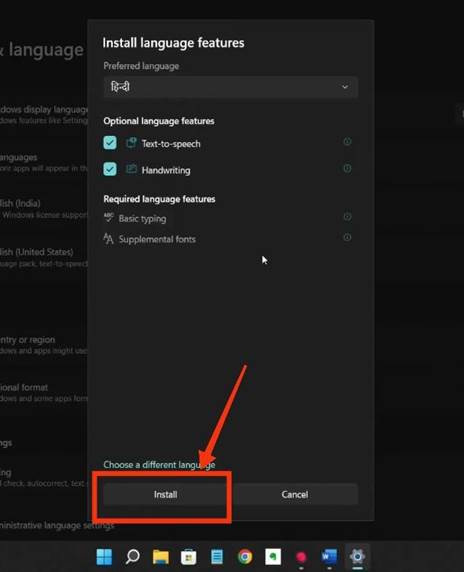Open Google Chrome from taskbar
This screenshot has height=572, width=464.
pyautogui.click(x=245, y=557)
